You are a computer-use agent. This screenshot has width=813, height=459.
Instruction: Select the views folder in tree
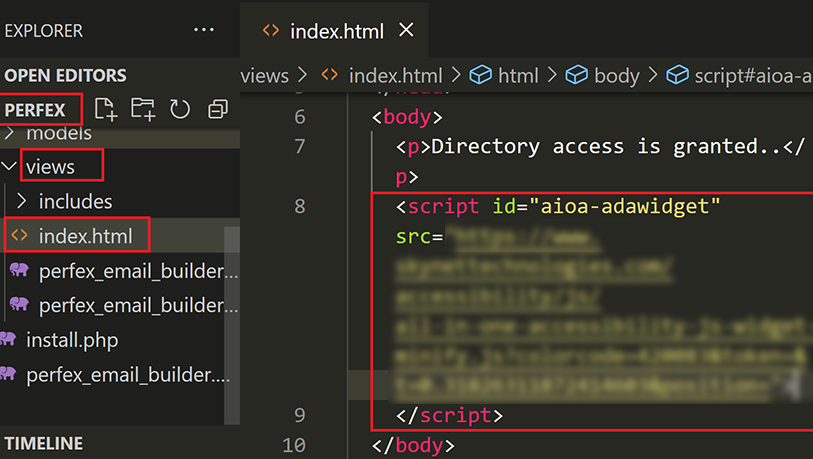[x=50, y=167]
